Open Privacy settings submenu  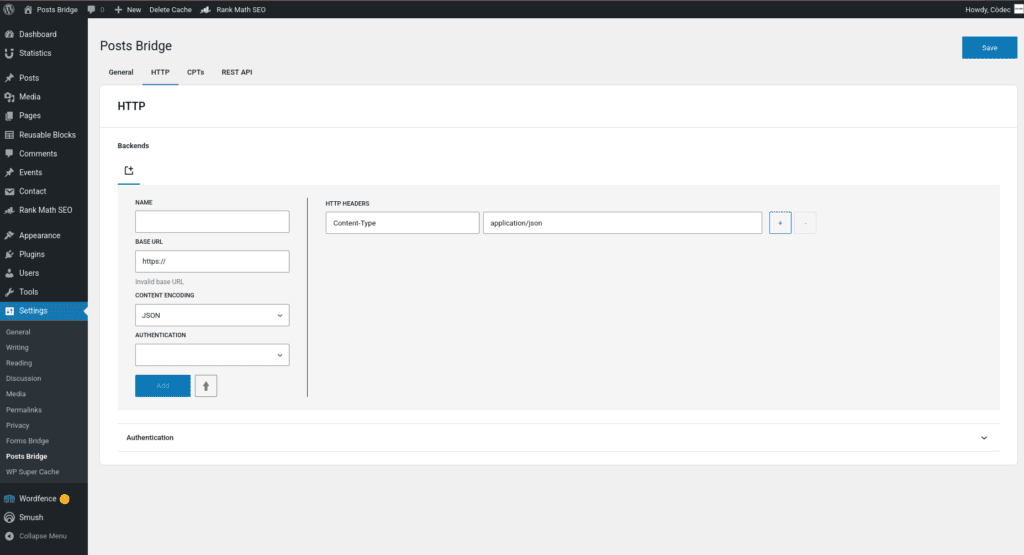[18, 426]
